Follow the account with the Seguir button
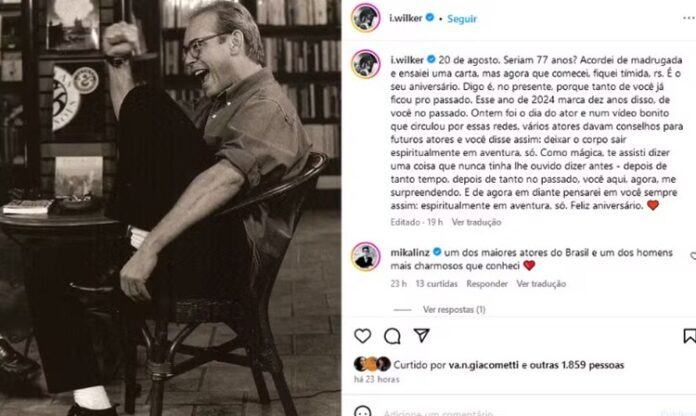696x416 pixels. coord(462,19)
